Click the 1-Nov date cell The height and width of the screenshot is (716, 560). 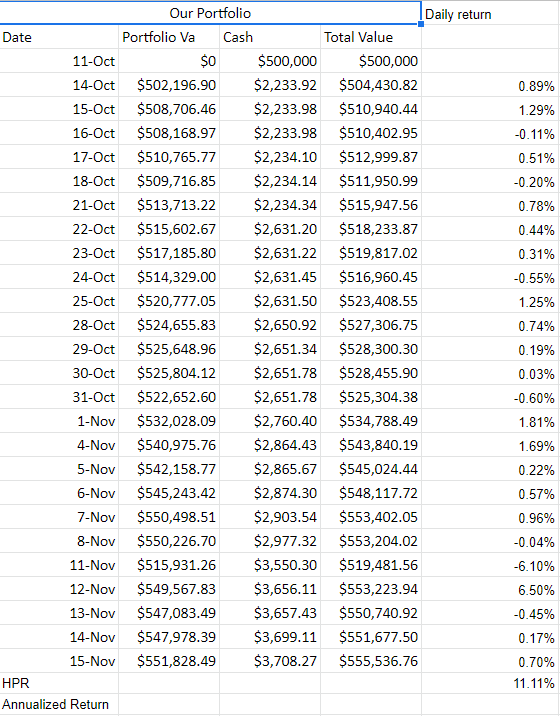pyautogui.click(x=59, y=421)
